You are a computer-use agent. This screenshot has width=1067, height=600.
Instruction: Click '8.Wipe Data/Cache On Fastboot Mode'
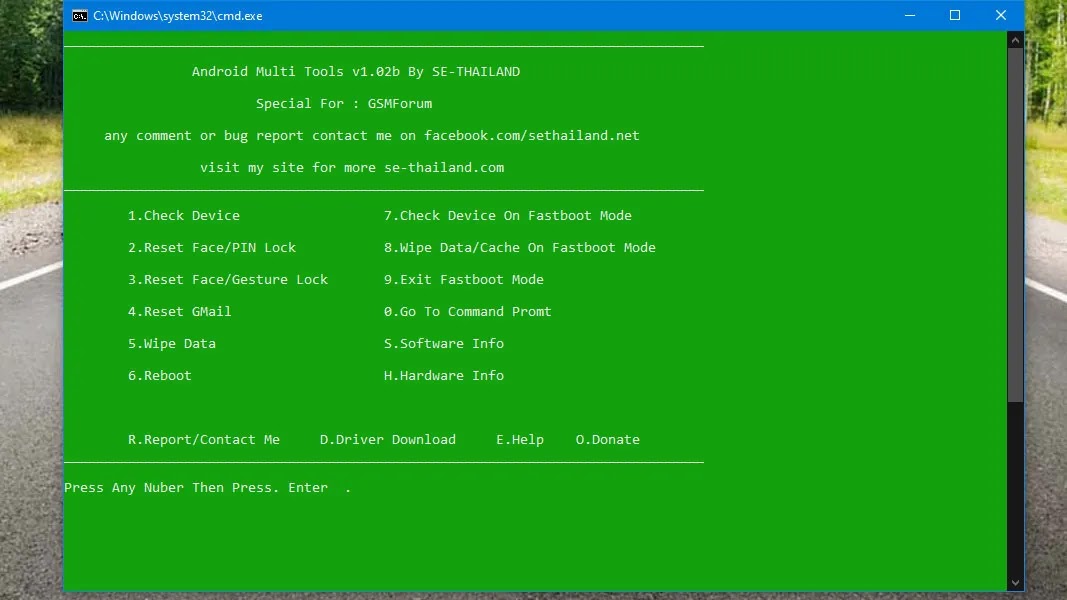[520, 248]
